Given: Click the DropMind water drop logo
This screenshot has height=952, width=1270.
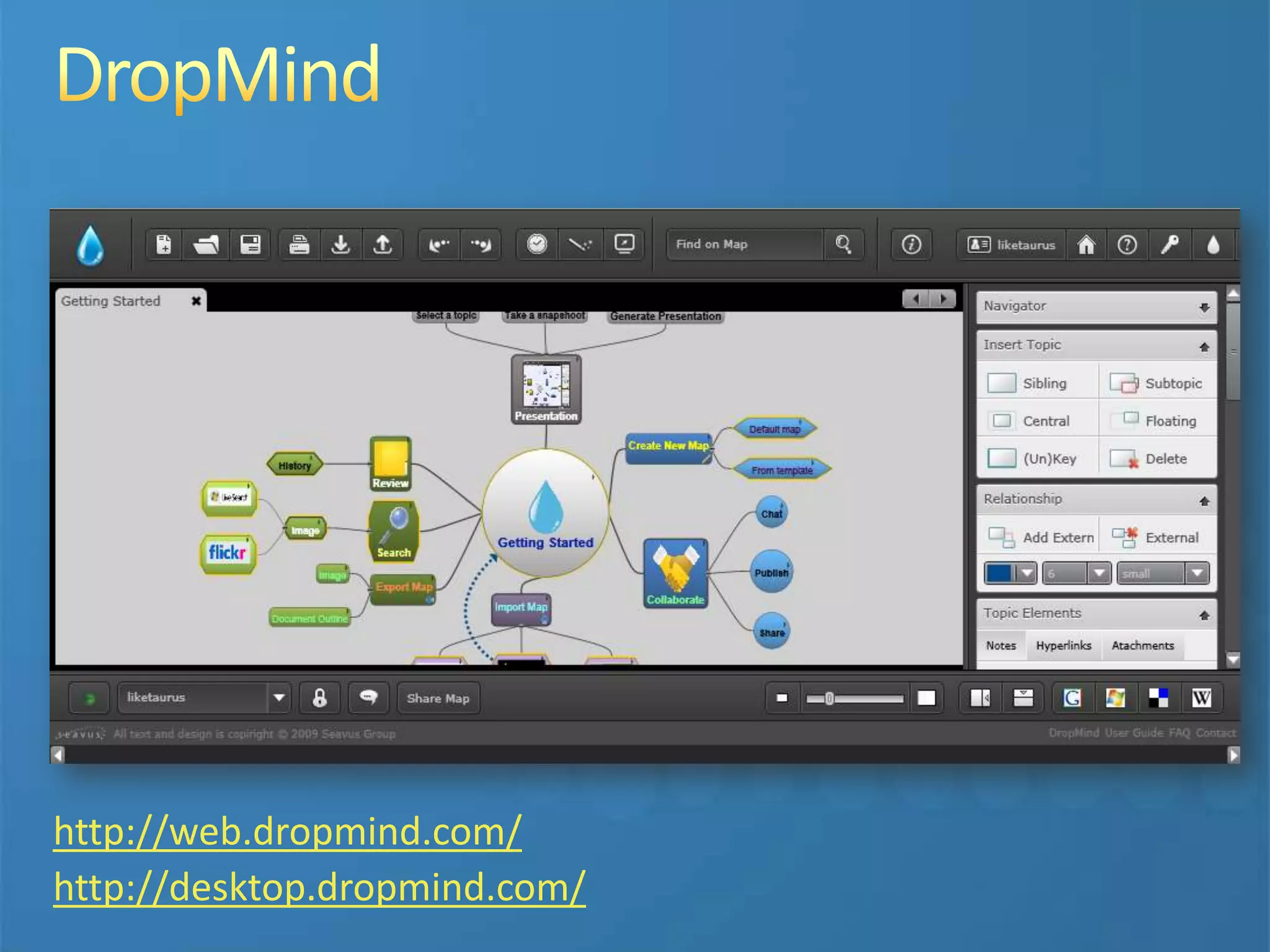Looking at the screenshot, I should click(91, 245).
